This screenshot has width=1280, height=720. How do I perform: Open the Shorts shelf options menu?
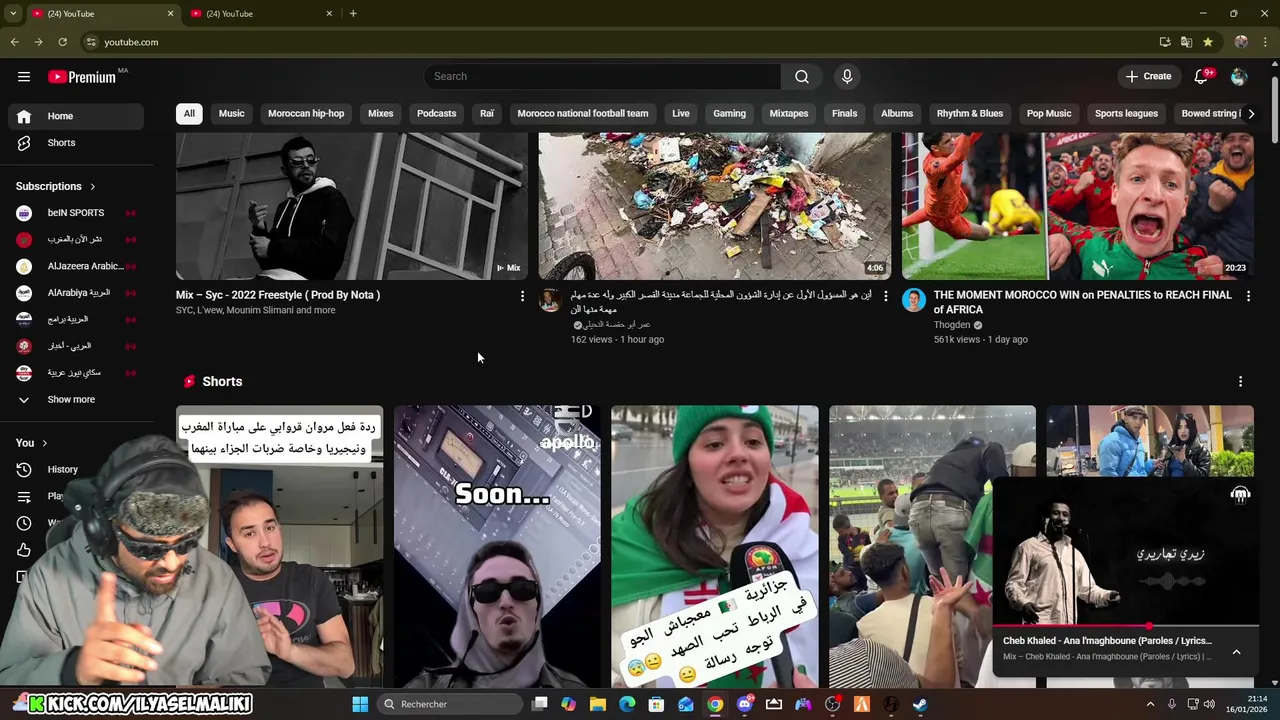pos(1240,382)
